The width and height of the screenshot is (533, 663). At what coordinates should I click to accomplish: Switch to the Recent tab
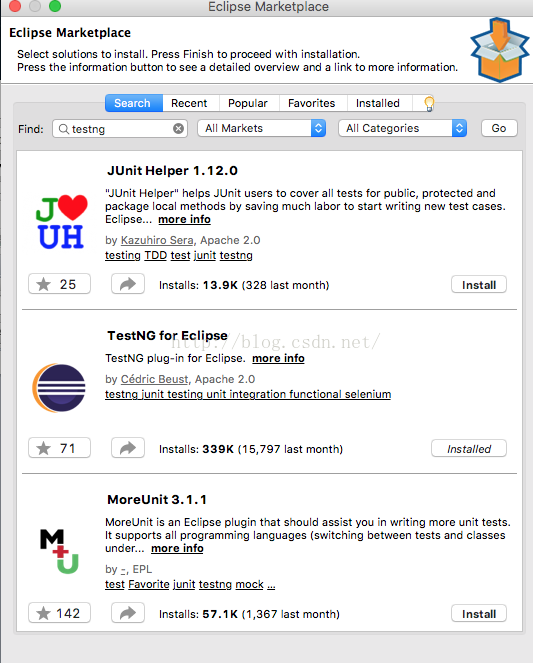click(x=191, y=103)
